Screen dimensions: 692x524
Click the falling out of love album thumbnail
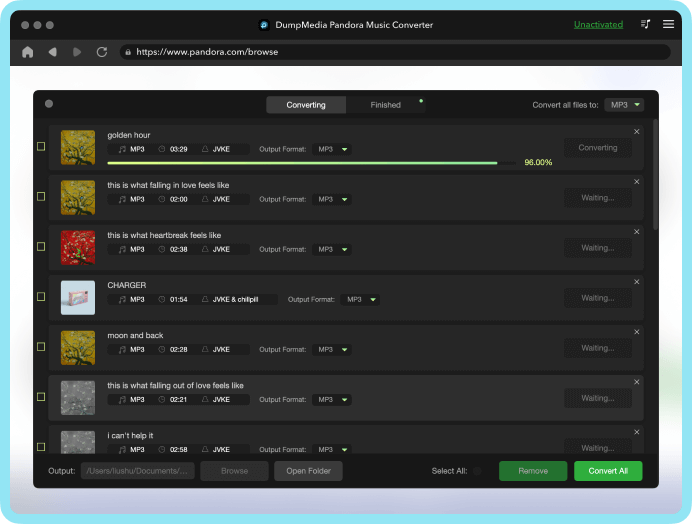[x=78, y=398]
